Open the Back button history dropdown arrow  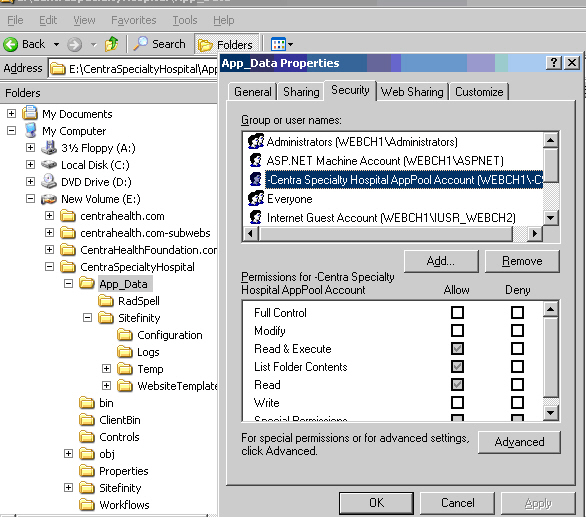coord(56,44)
